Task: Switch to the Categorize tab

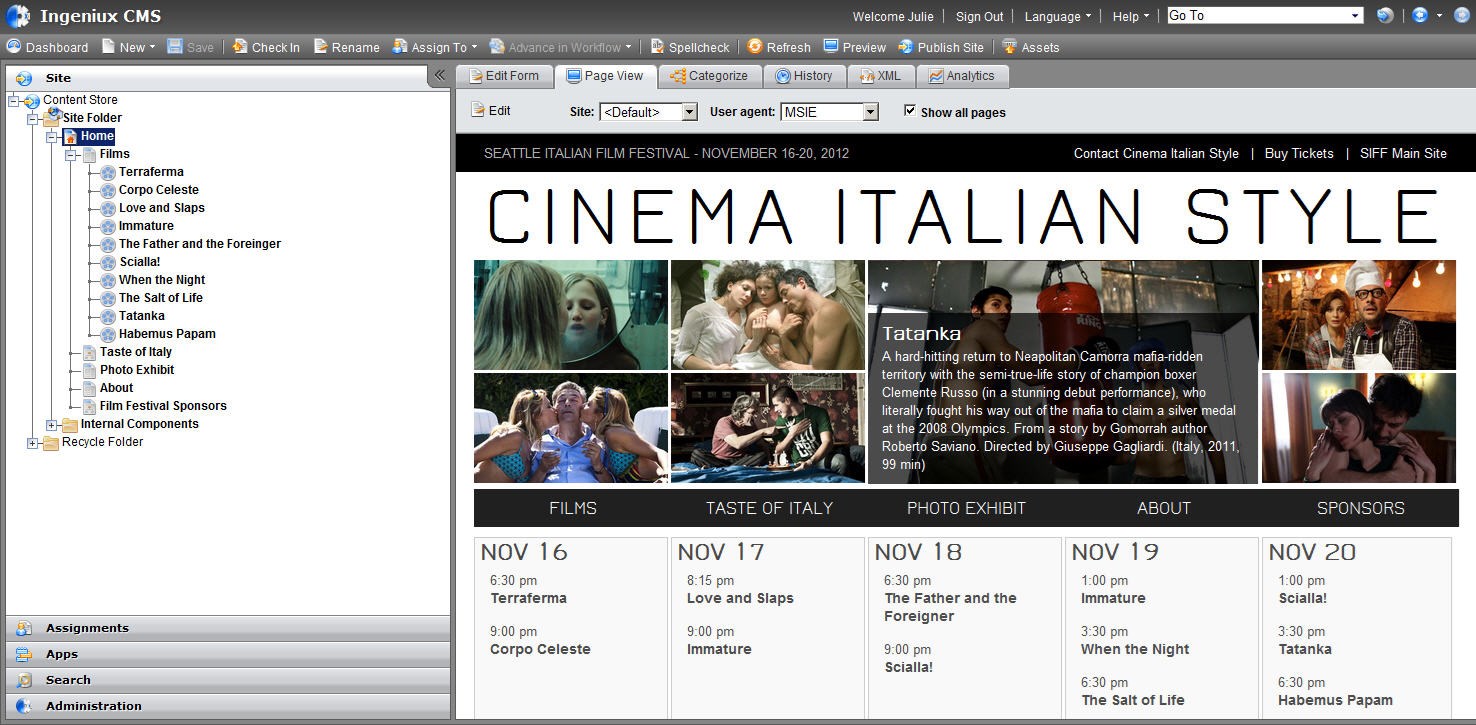Action: click(x=709, y=76)
